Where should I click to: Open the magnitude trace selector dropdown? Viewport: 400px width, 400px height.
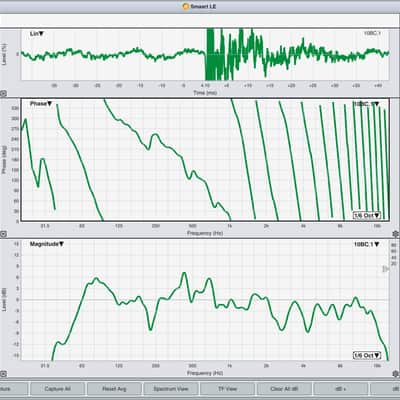[367, 244]
